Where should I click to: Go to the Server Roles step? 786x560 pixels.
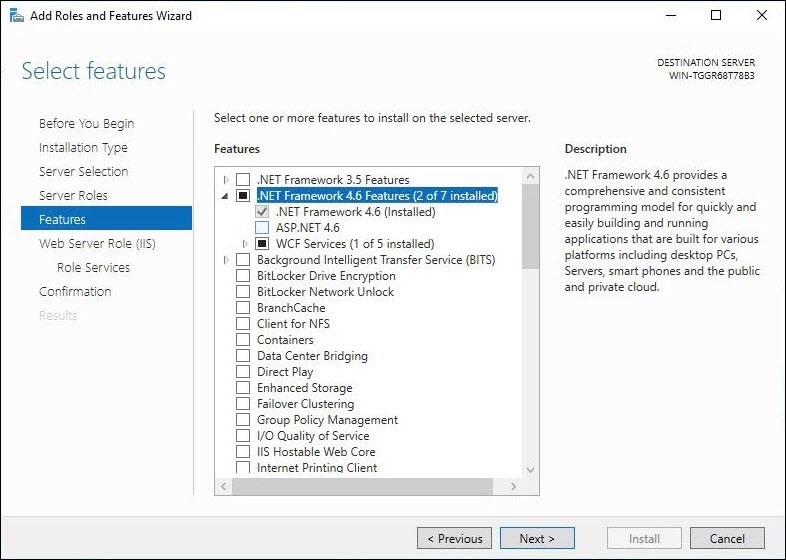tap(73, 196)
